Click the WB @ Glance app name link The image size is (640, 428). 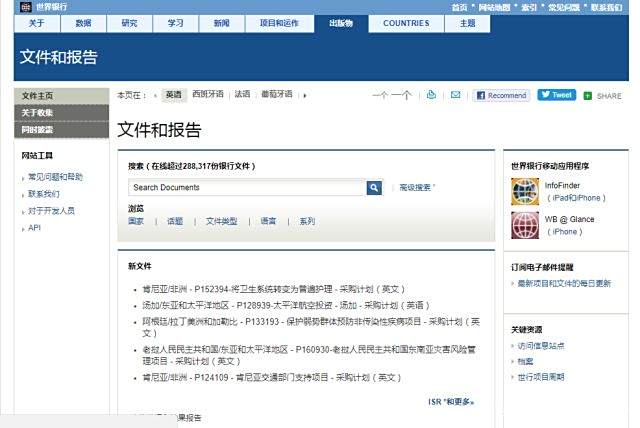click(x=569, y=220)
